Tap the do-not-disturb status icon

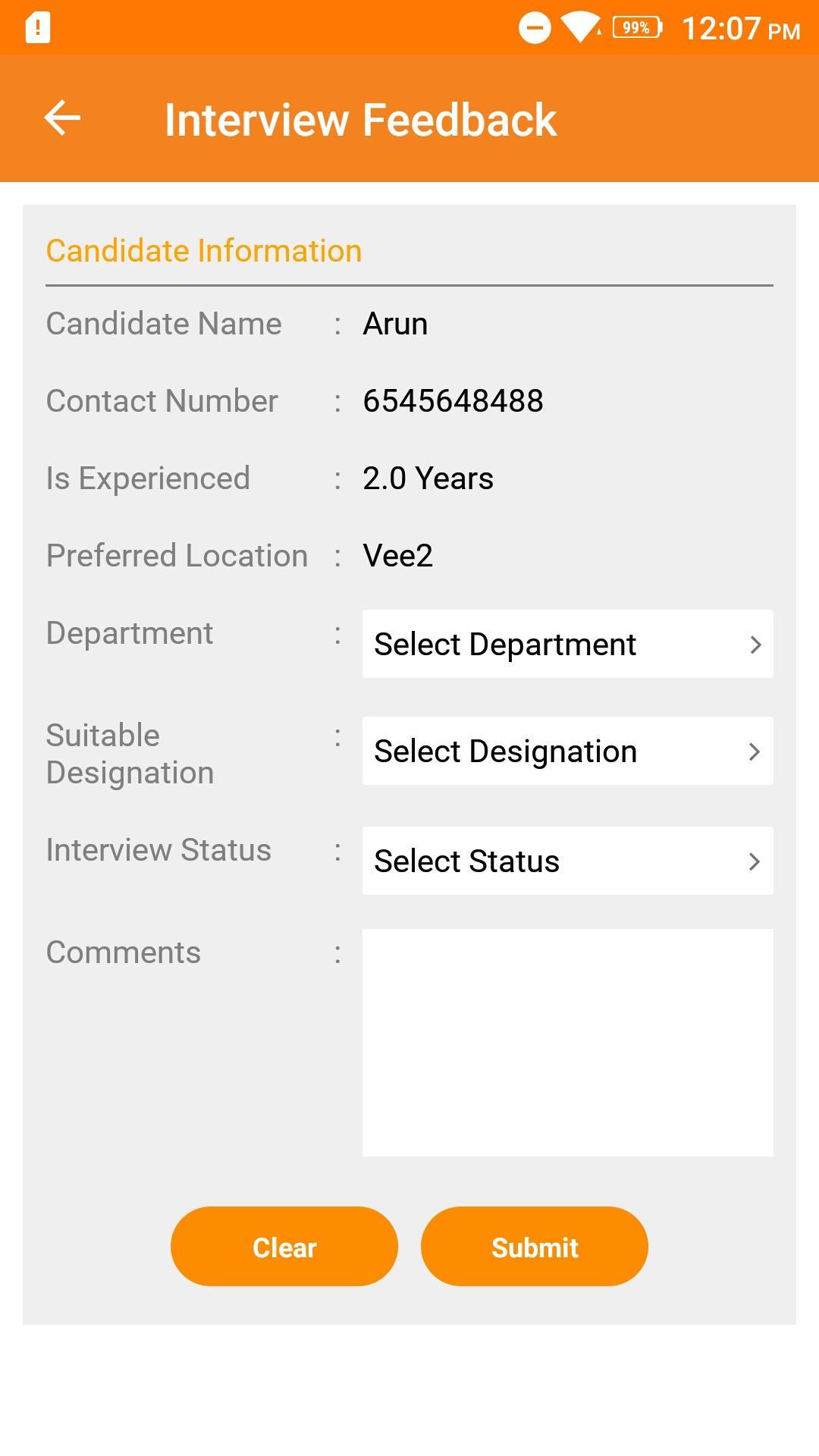coord(535,29)
